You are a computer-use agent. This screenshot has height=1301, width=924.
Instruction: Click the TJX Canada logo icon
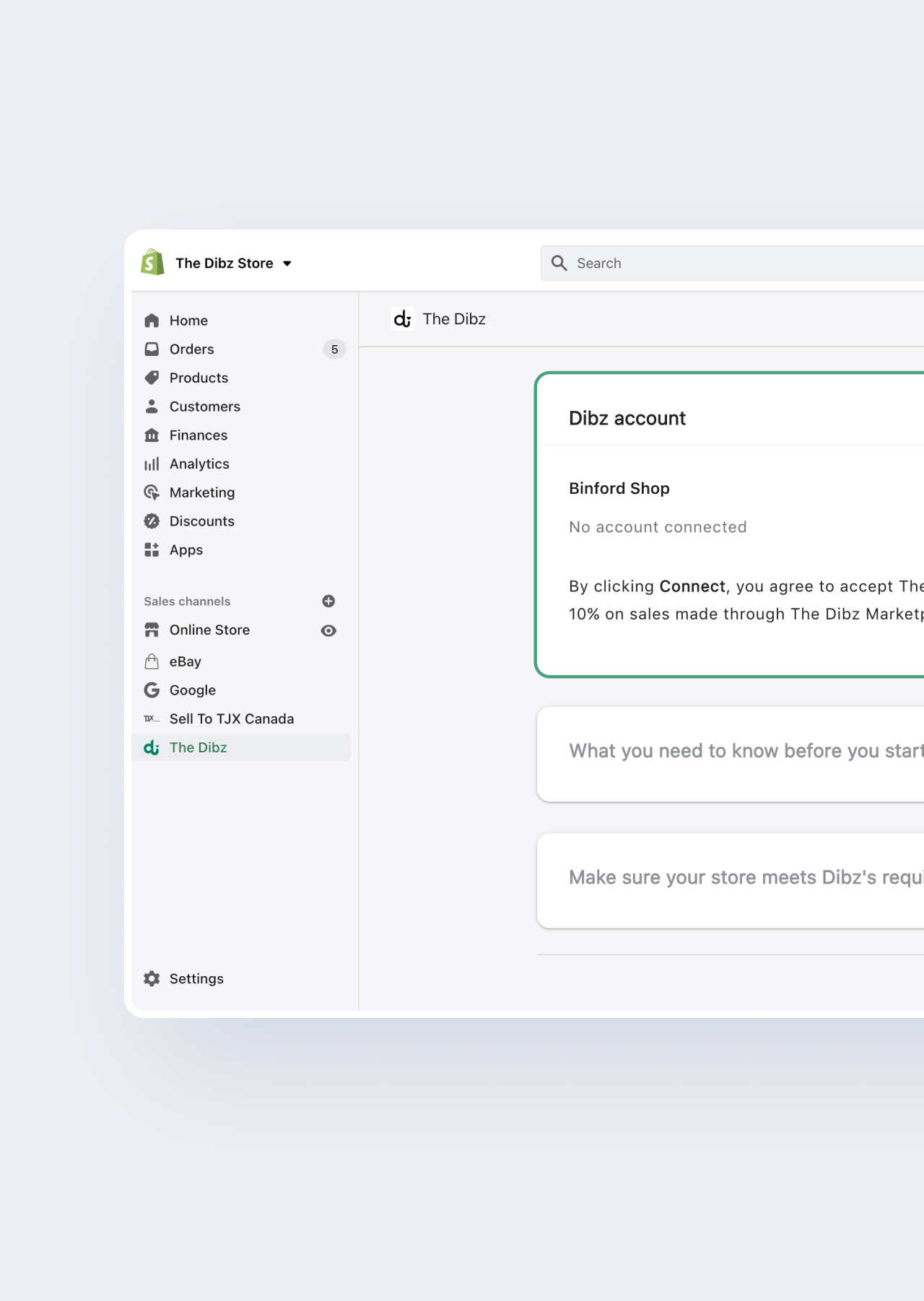(152, 719)
